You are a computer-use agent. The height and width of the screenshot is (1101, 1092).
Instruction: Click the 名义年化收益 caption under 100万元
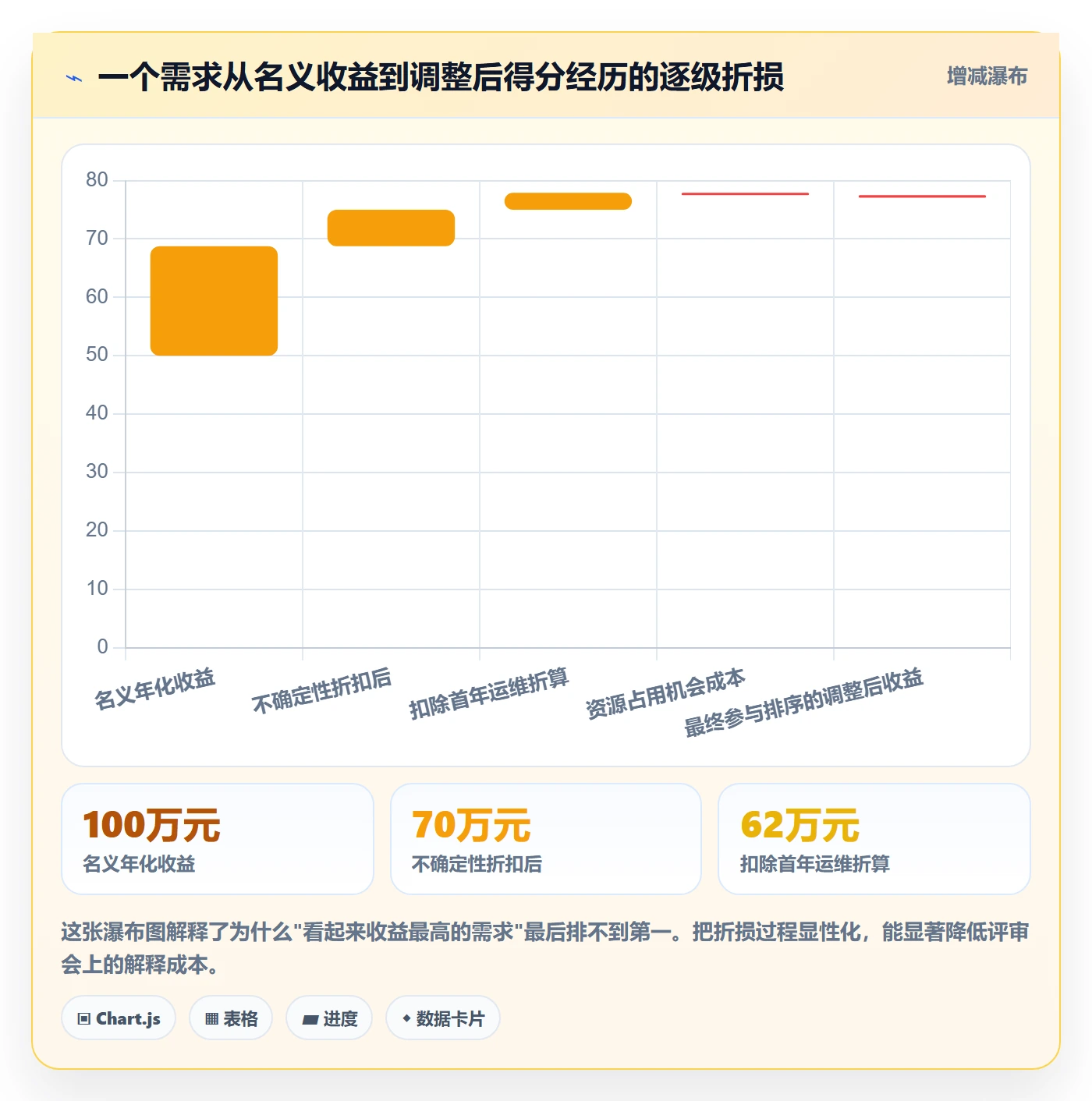point(139,864)
